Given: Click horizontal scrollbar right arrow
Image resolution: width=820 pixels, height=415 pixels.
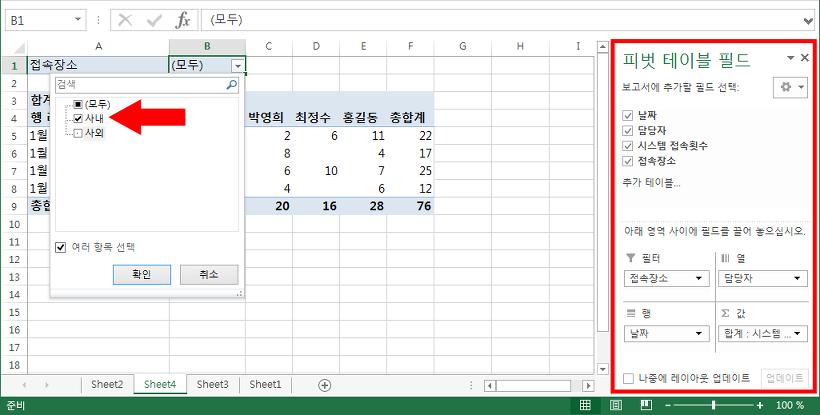Looking at the screenshot, I should 588,386.
